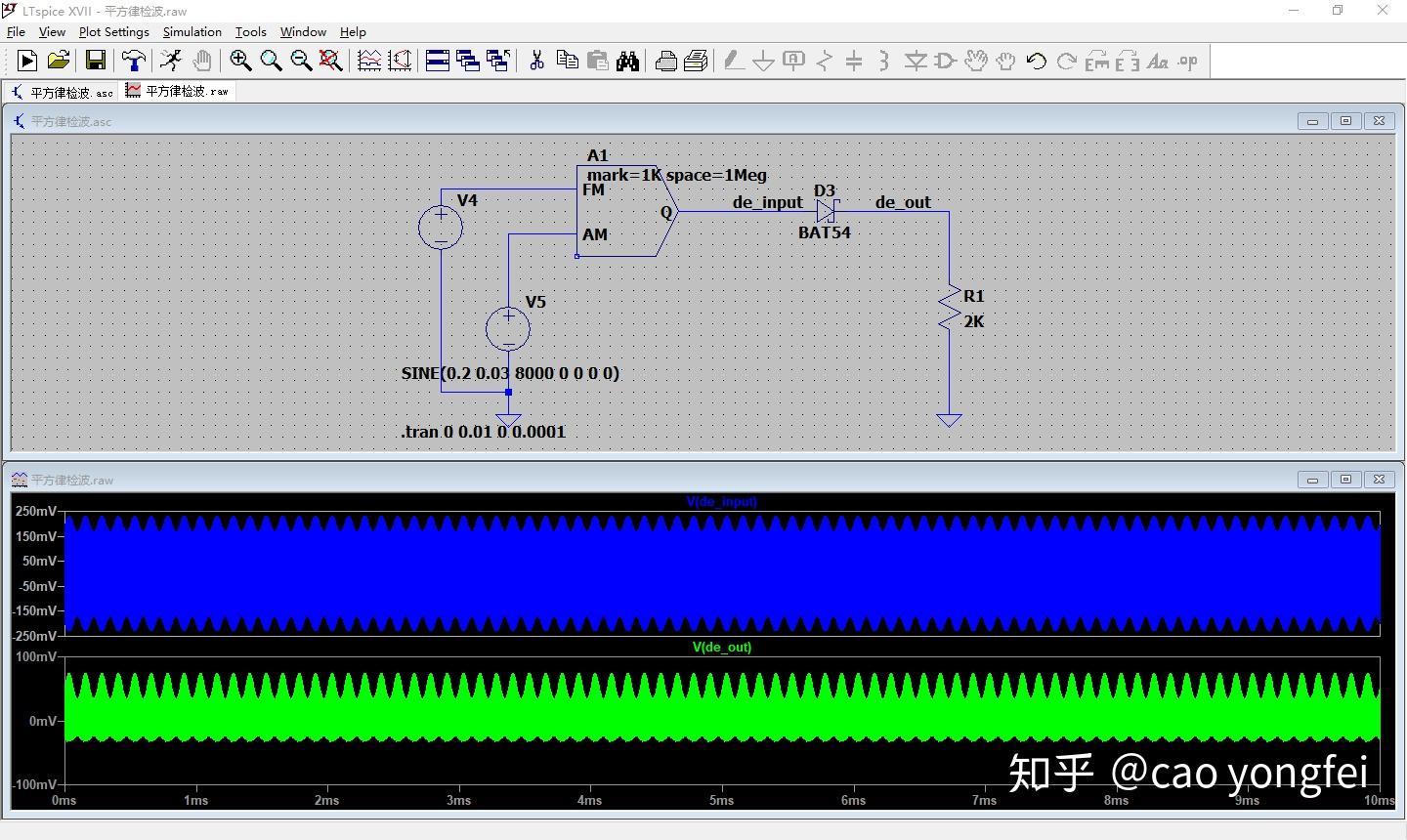Select the R1 resistor symbol
The image size is (1407, 840).
(x=949, y=308)
